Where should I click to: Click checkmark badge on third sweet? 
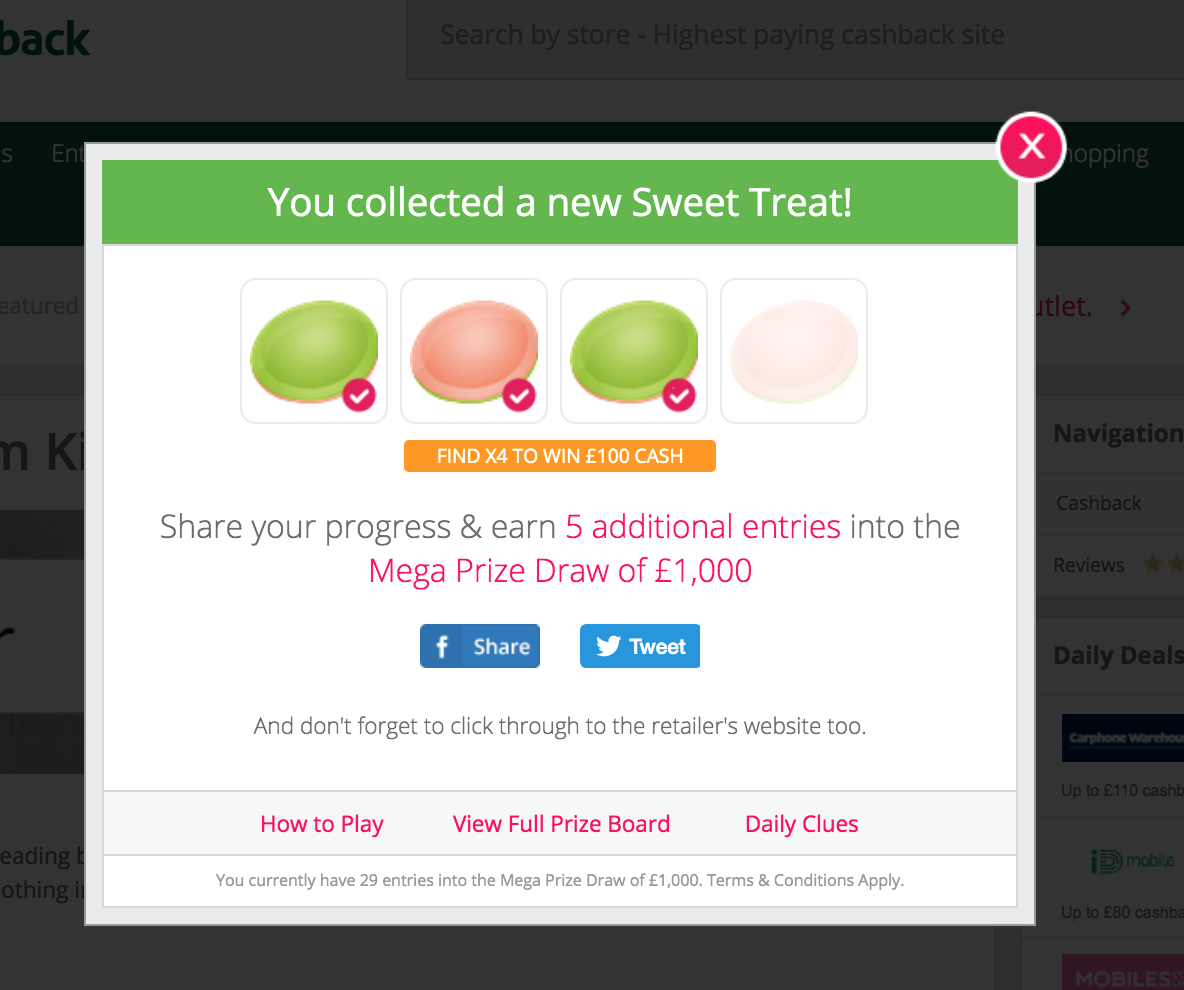pos(679,395)
